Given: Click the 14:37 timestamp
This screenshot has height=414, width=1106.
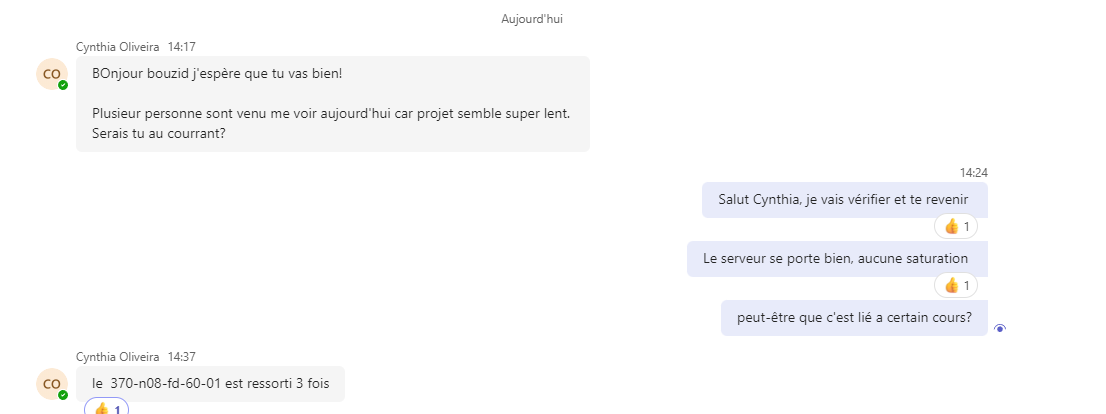Looking at the screenshot, I should point(181,356).
